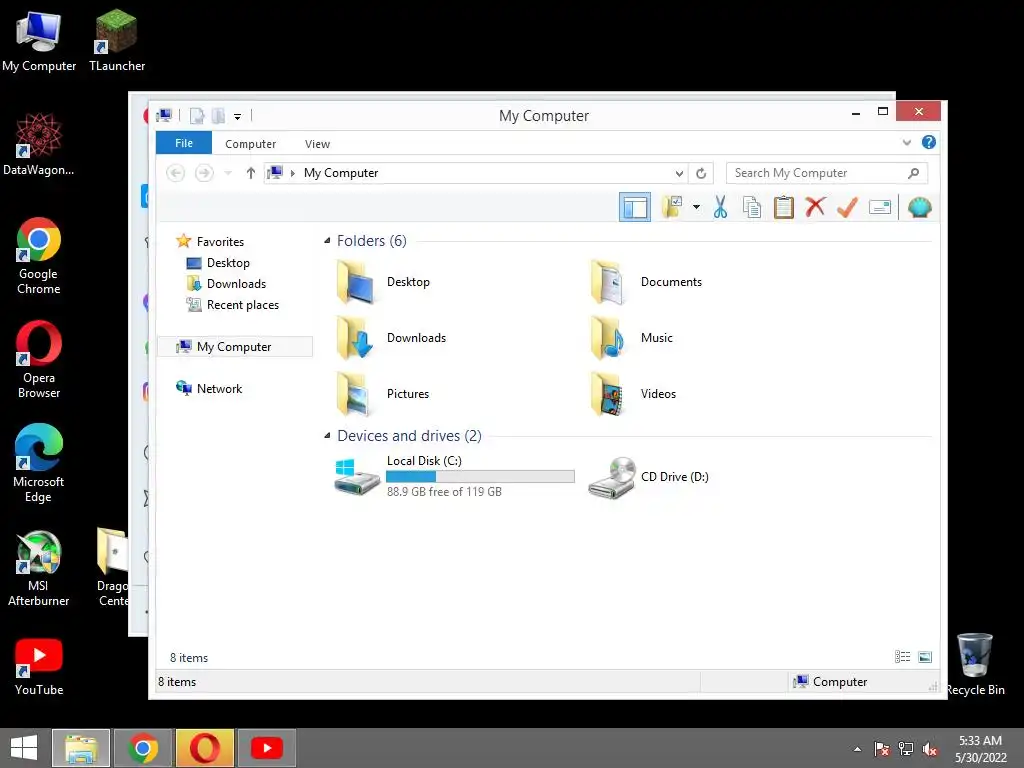Click File Explorer in the taskbar
Image resolution: width=1024 pixels, height=768 pixels.
[x=81, y=748]
